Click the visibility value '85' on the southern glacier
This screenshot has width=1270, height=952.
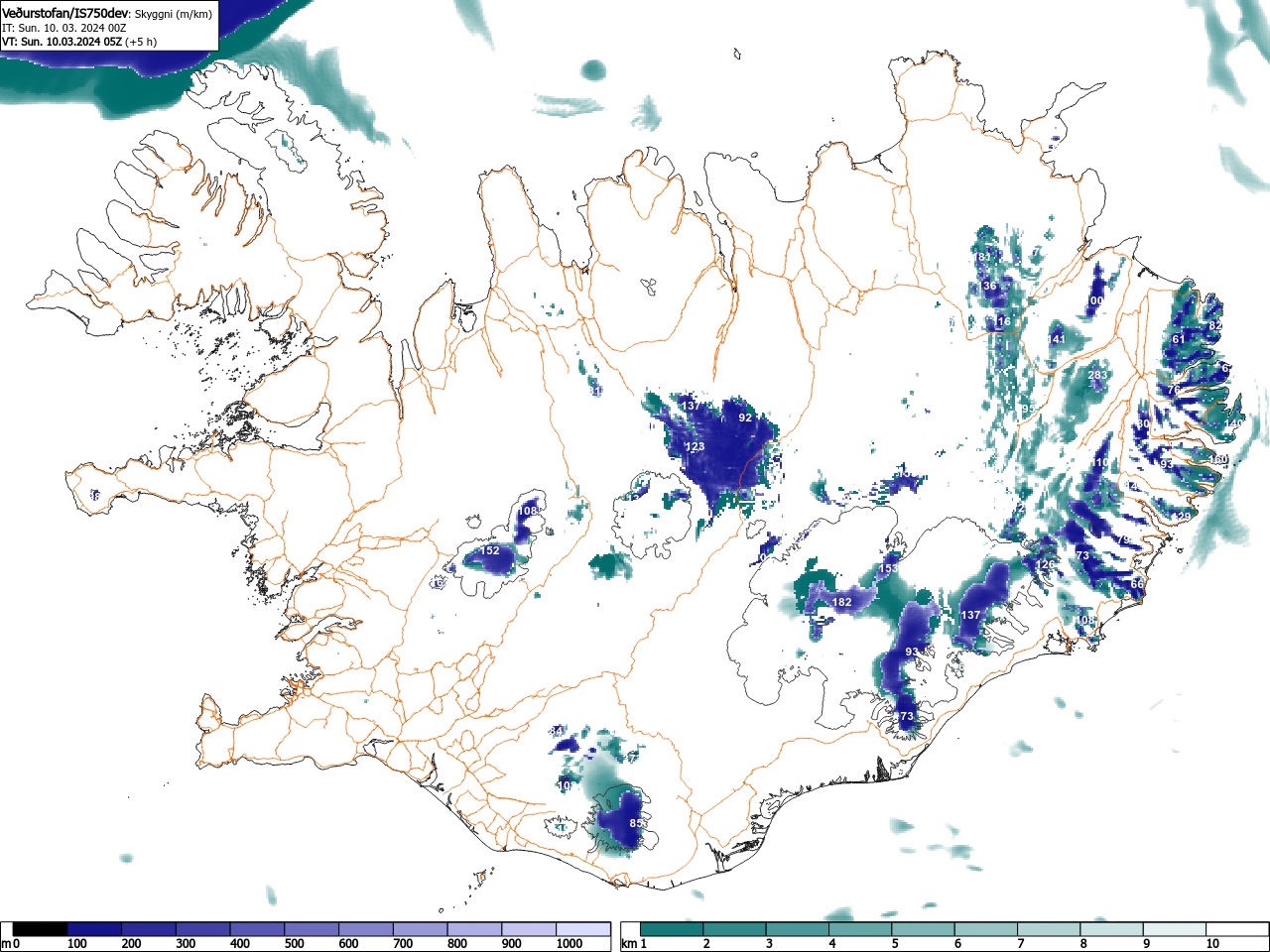(636, 823)
